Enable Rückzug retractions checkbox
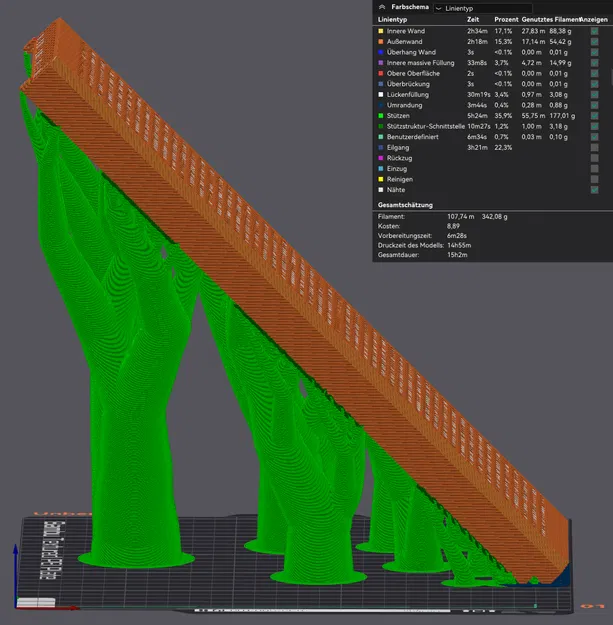 594,158
